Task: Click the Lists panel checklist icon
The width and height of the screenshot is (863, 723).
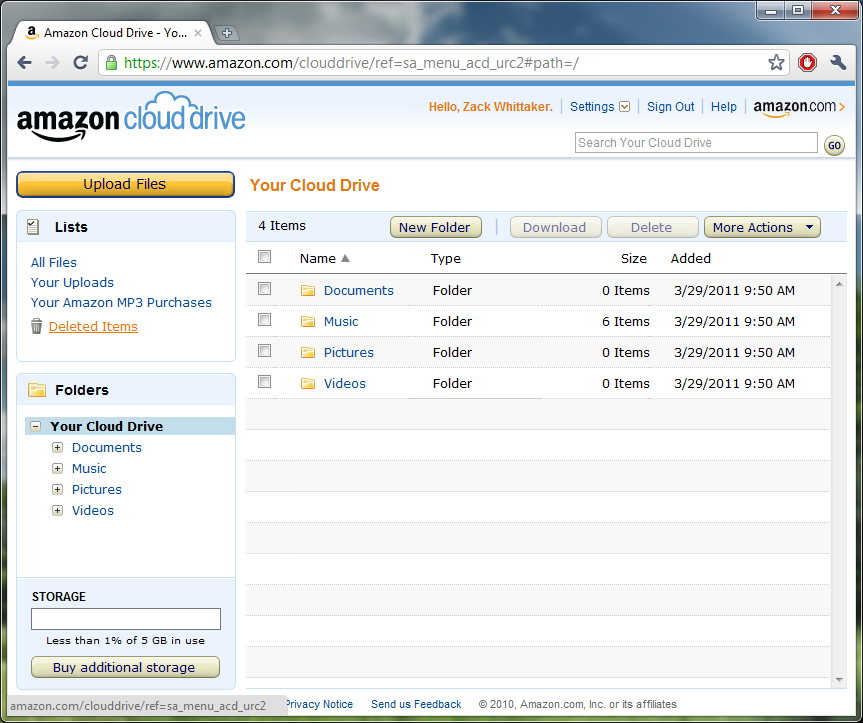Action: click(33, 227)
